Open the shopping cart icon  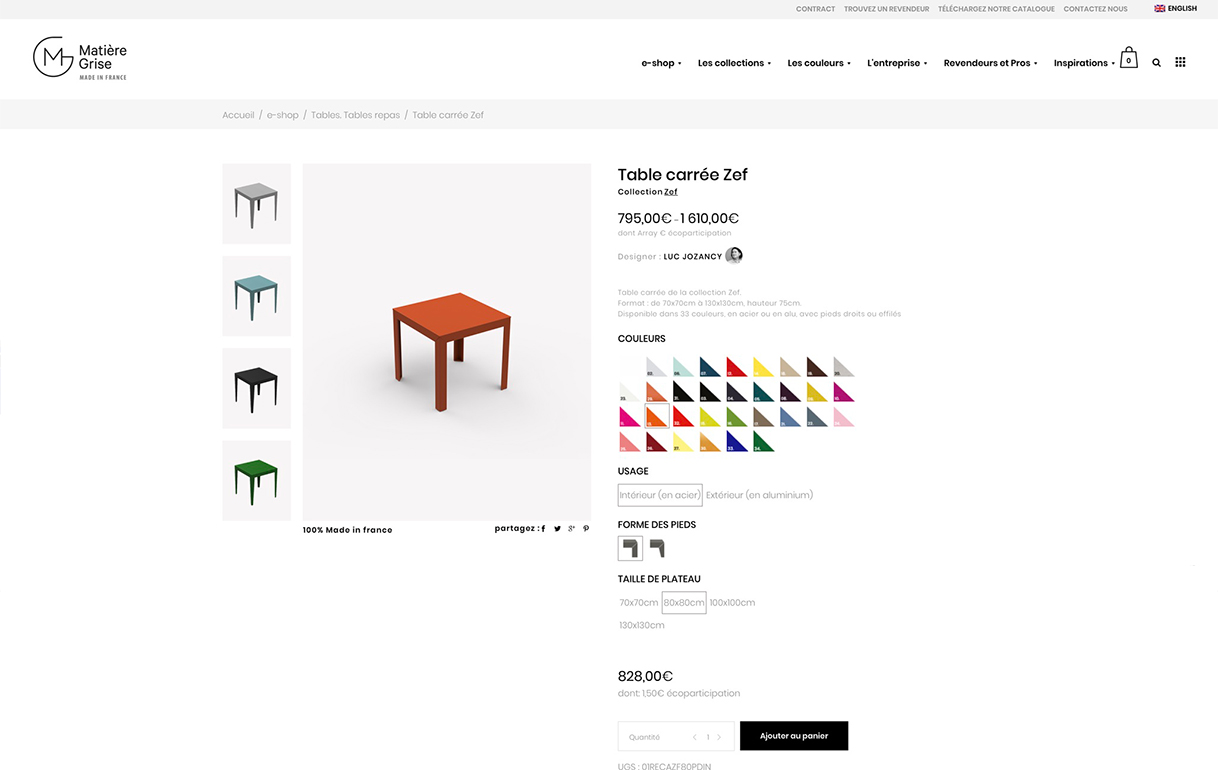1128,58
